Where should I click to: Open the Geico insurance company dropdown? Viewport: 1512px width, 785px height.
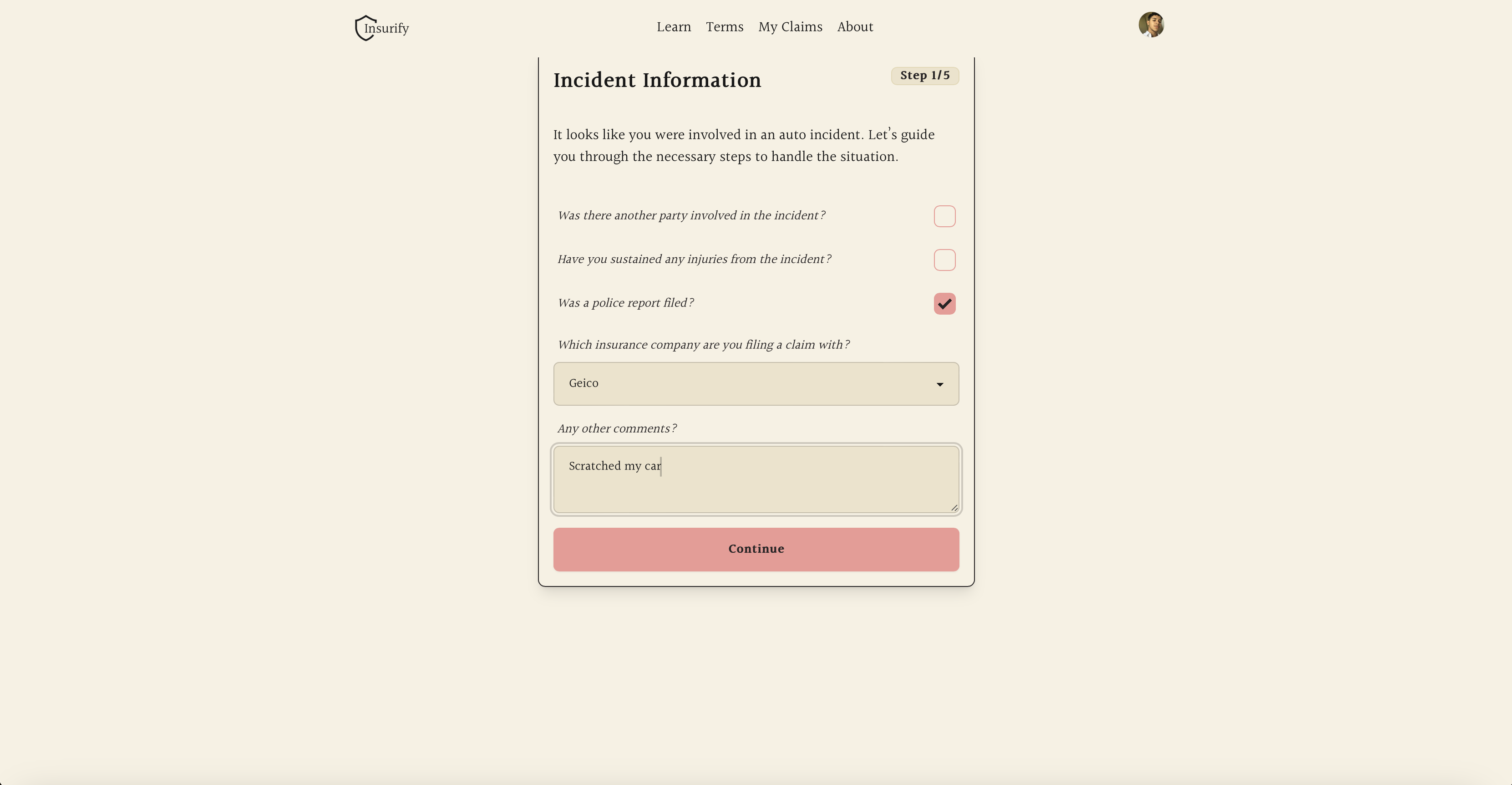756,383
